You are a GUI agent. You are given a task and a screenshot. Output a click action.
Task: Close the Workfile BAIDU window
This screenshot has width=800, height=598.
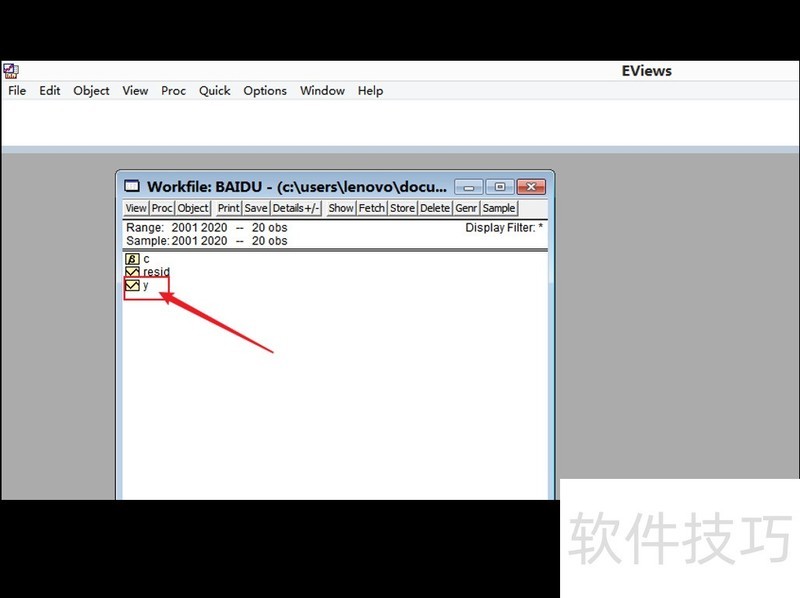click(x=531, y=187)
